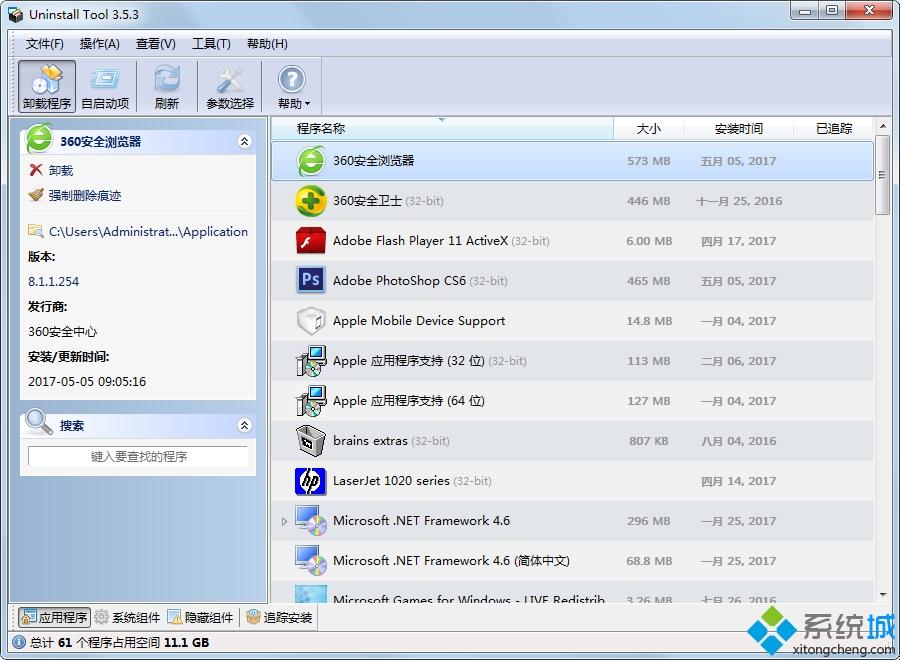Screen dimensions: 900x660
Task: Expand the Microsoft .NET Framework 4.6 row
Action: pyautogui.click(x=284, y=521)
